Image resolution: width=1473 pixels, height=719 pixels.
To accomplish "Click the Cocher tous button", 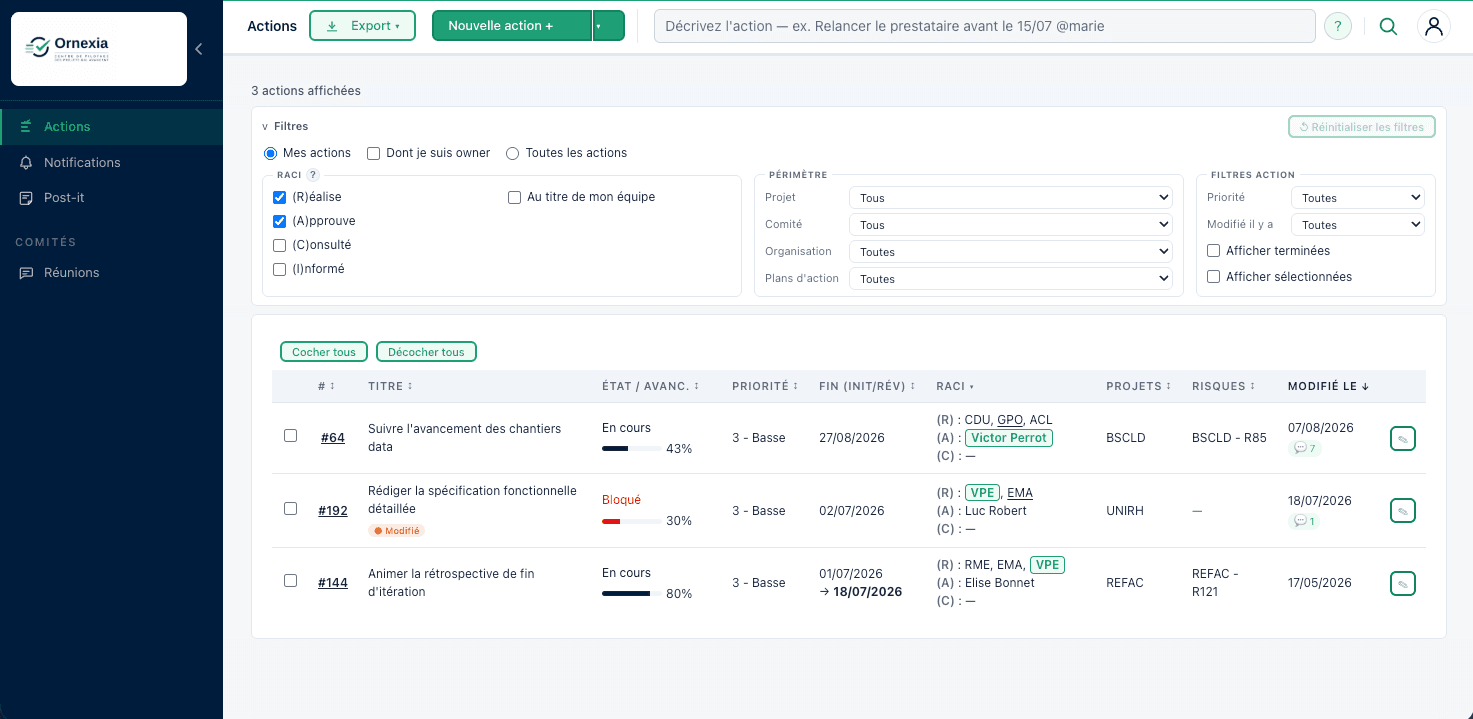I will tap(324, 352).
